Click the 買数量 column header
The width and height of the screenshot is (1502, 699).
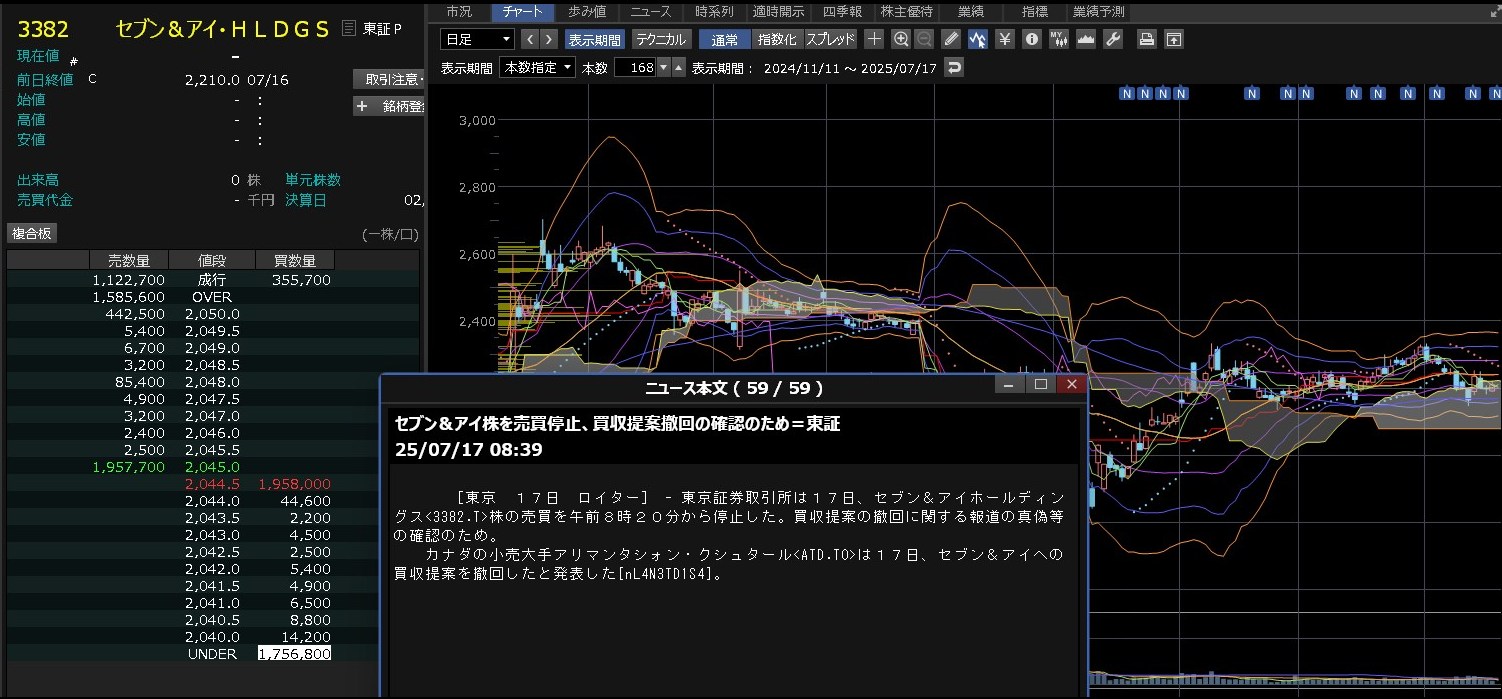coord(295,260)
